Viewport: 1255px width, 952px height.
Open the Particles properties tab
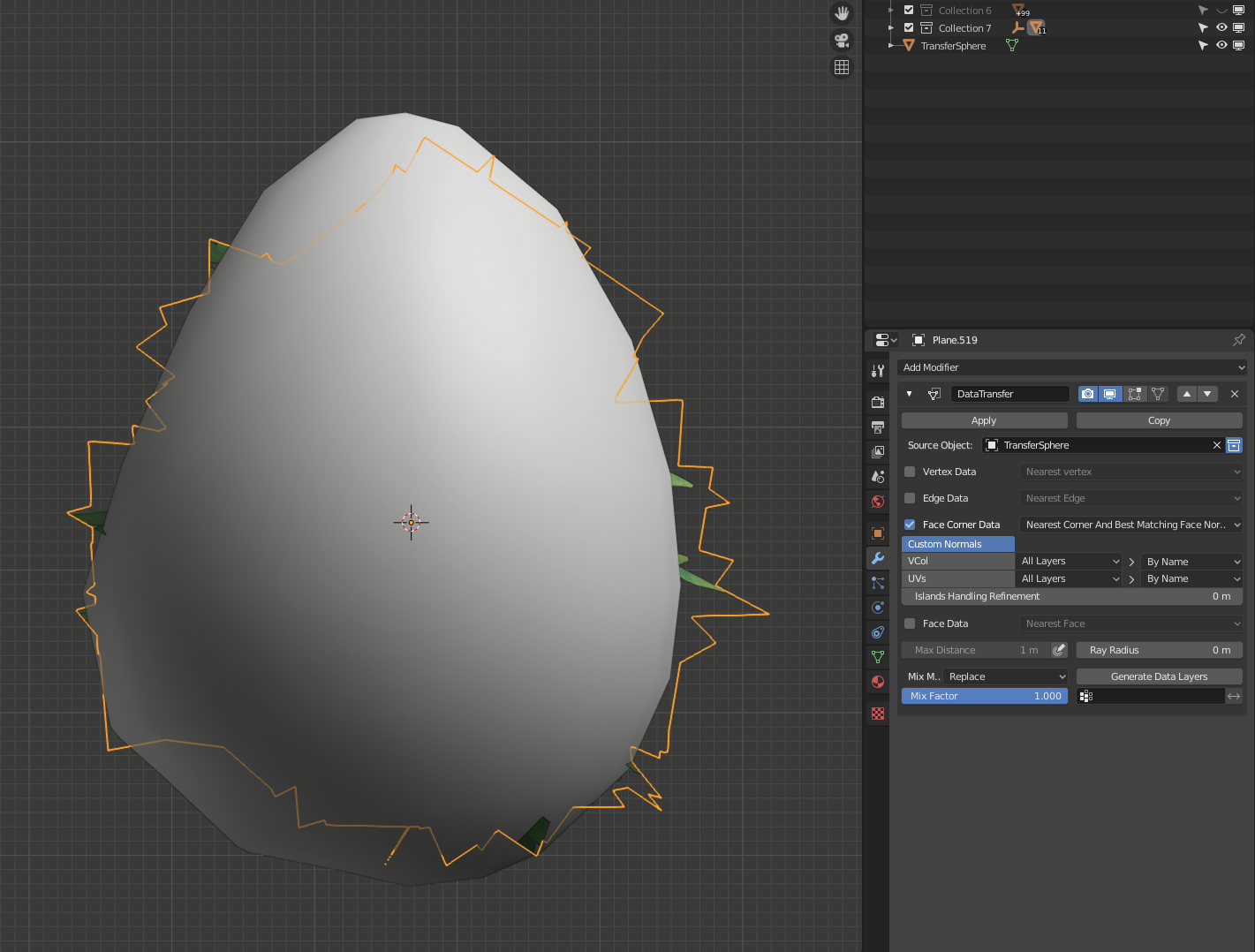point(878,583)
